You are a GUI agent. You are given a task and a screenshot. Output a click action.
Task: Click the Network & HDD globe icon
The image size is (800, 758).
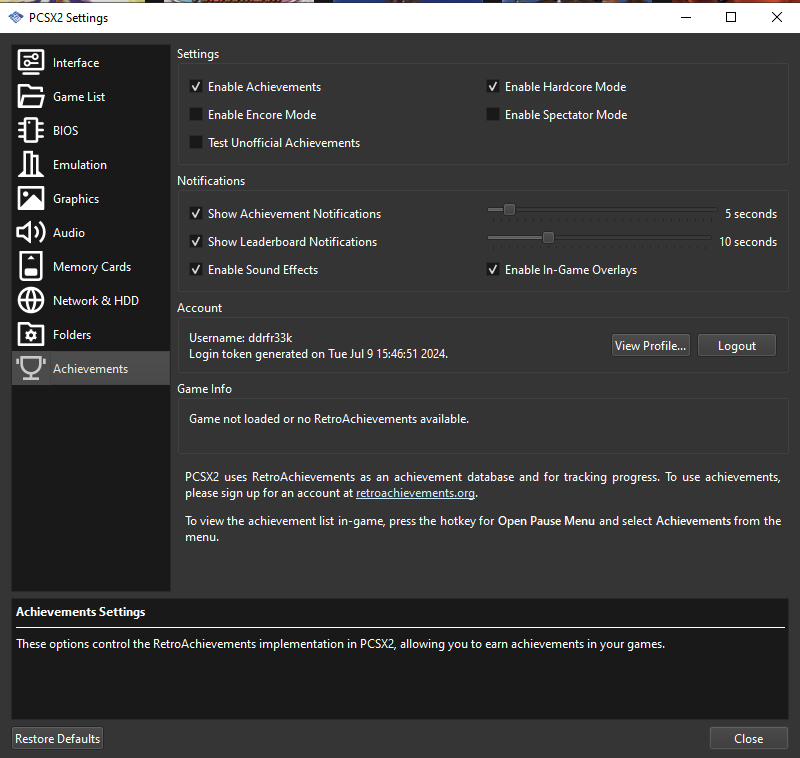coord(31,300)
